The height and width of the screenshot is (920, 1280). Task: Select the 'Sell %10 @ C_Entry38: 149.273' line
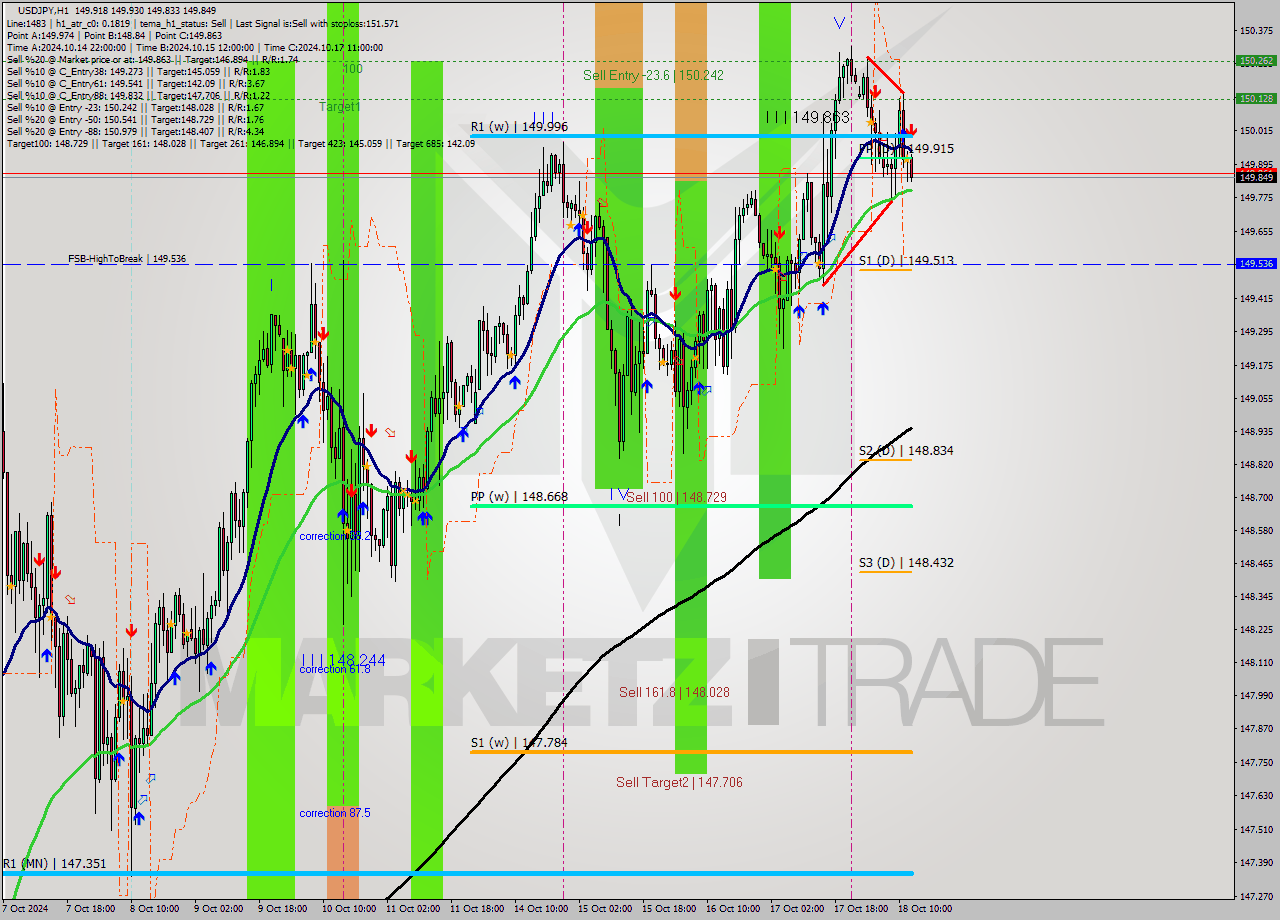(x=138, y=71)
